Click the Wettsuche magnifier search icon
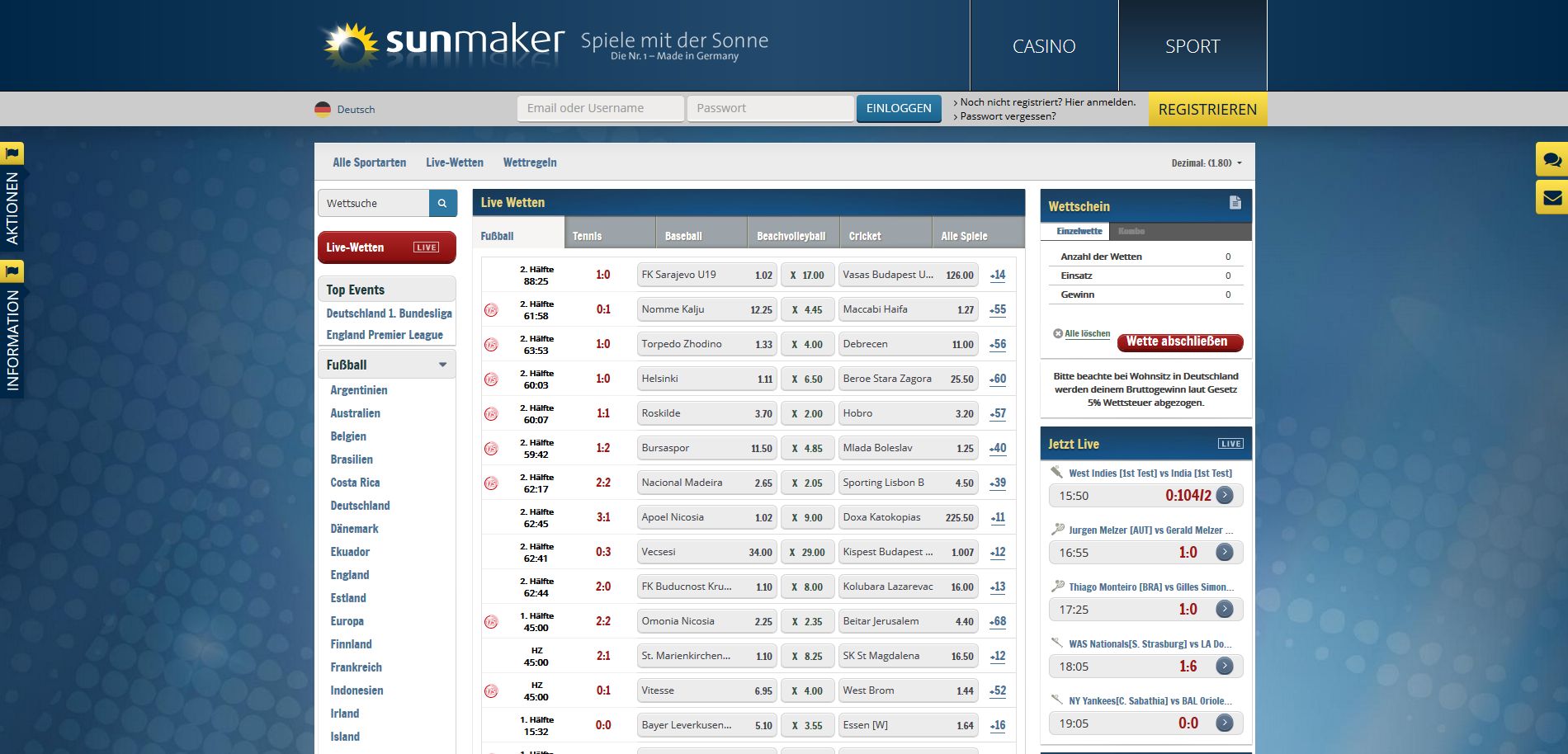This screenshot has height=754, width=1568. 442,203
